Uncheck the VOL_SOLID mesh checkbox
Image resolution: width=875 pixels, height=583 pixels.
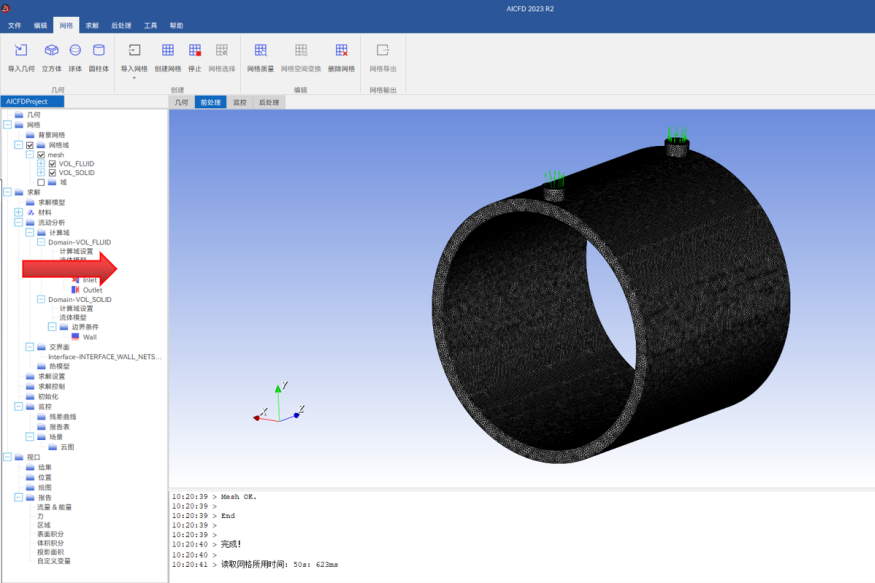pos(52,172)
